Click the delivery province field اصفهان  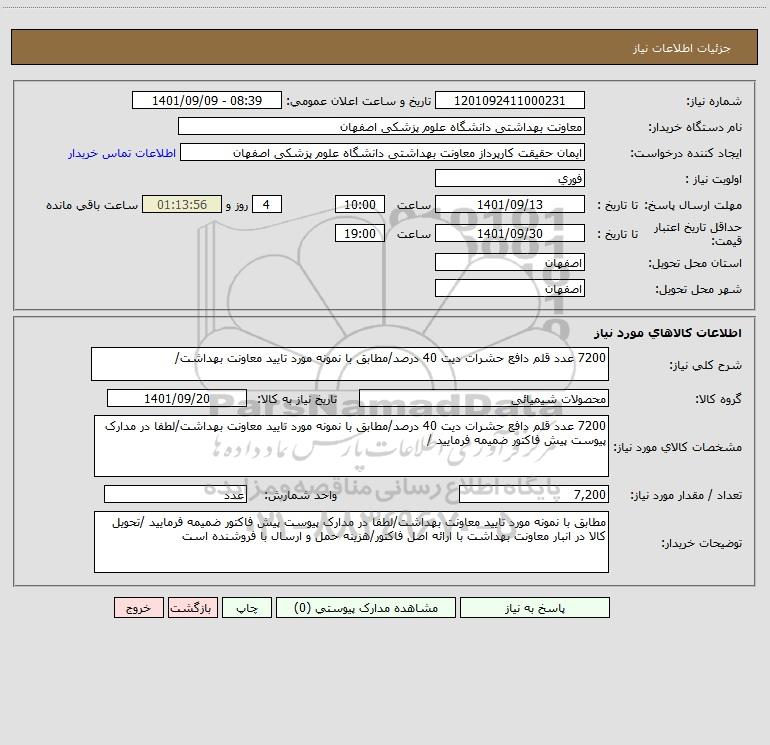[x=510, y=262]
